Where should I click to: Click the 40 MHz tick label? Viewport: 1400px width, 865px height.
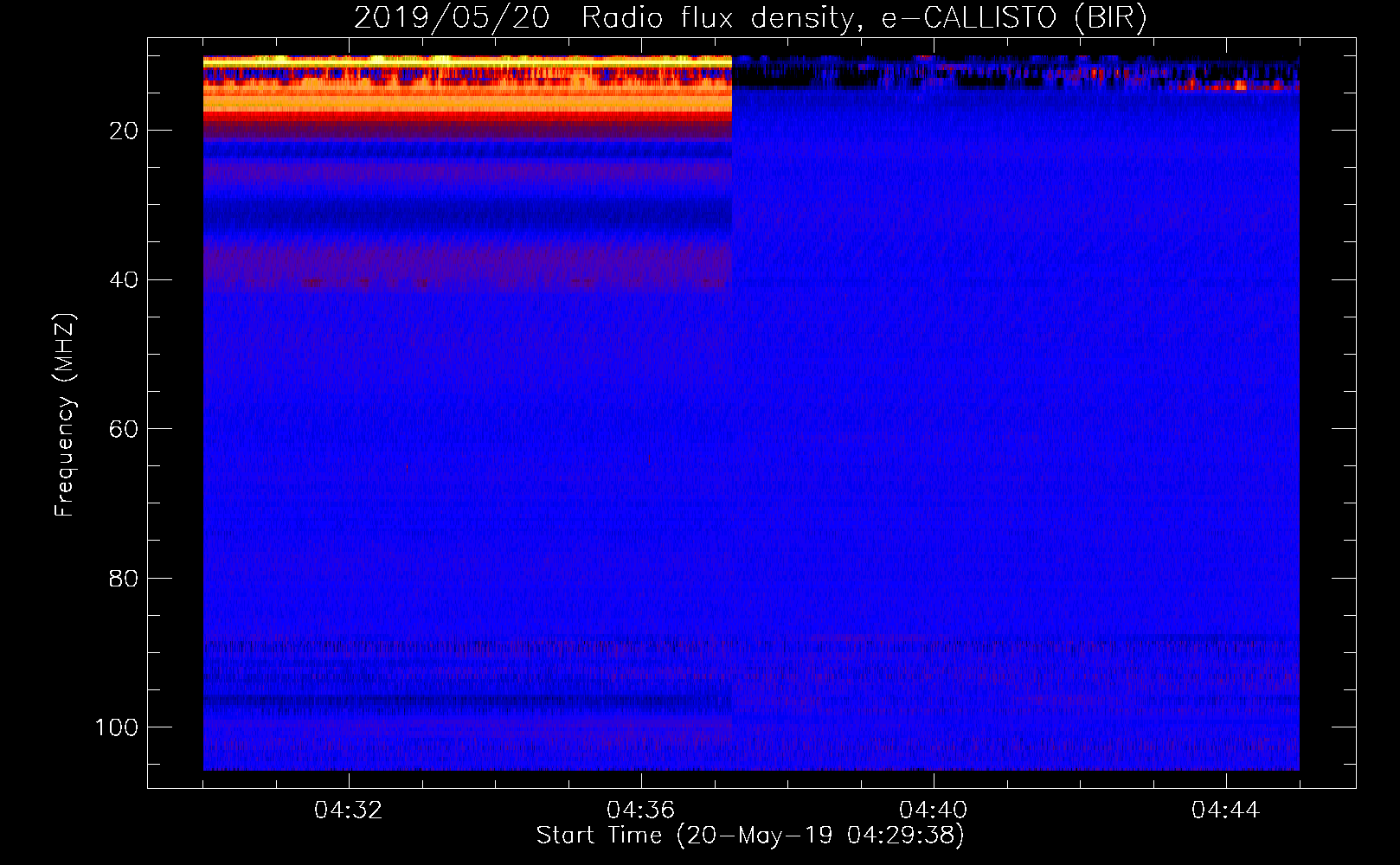coord(124,280)
